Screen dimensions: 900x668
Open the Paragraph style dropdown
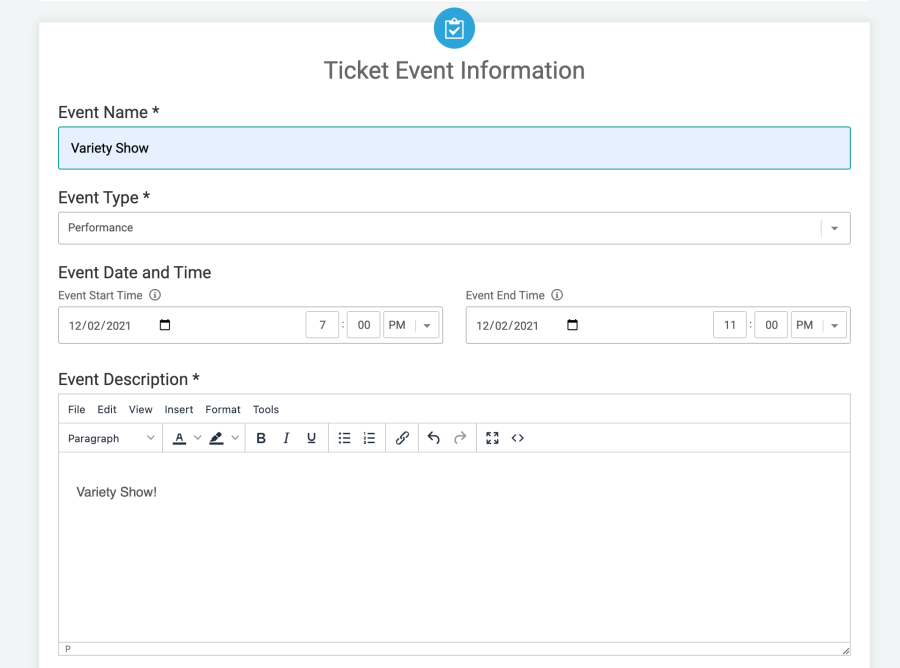point(110,438)
